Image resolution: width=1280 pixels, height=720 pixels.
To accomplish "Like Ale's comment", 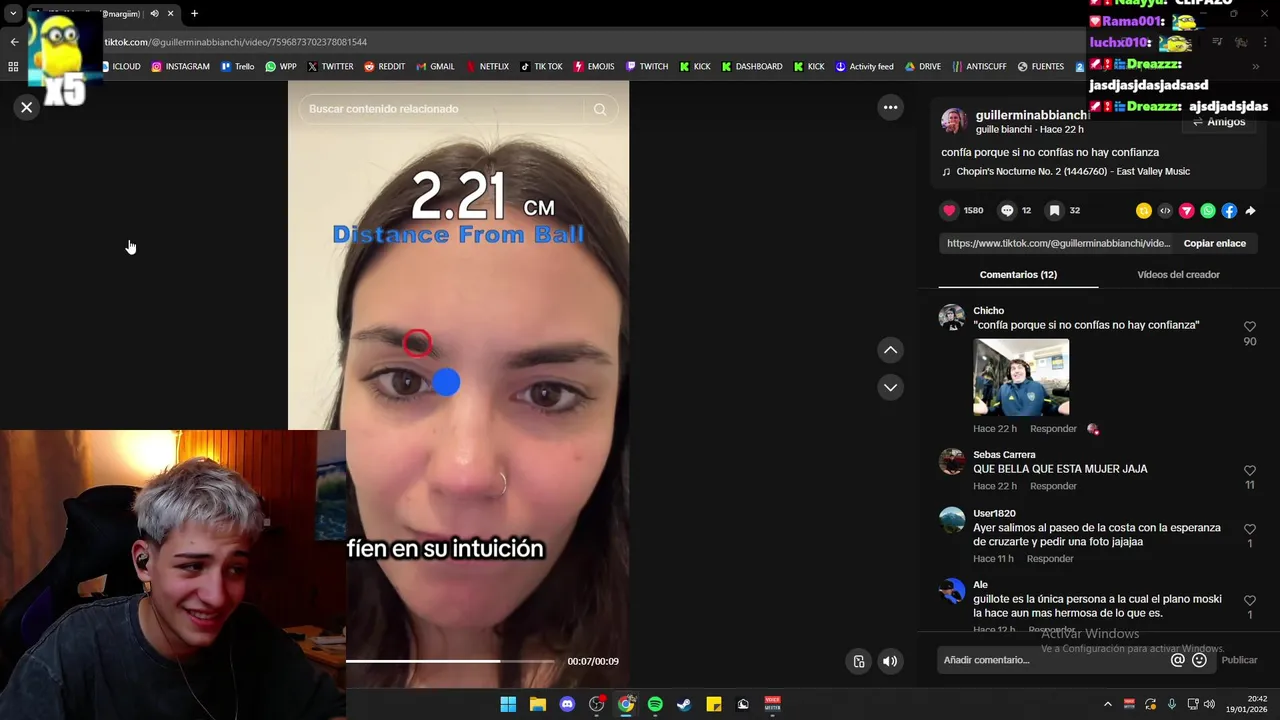I will (1249, 601).
